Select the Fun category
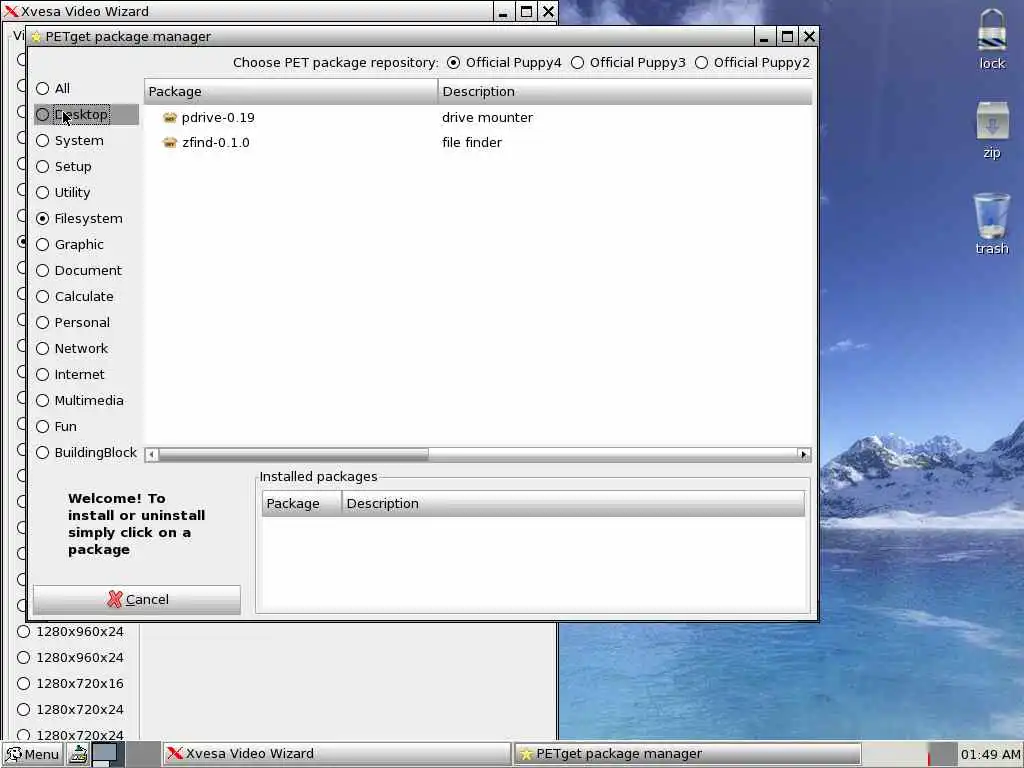 pyautogui.click(x=57, y=426)
